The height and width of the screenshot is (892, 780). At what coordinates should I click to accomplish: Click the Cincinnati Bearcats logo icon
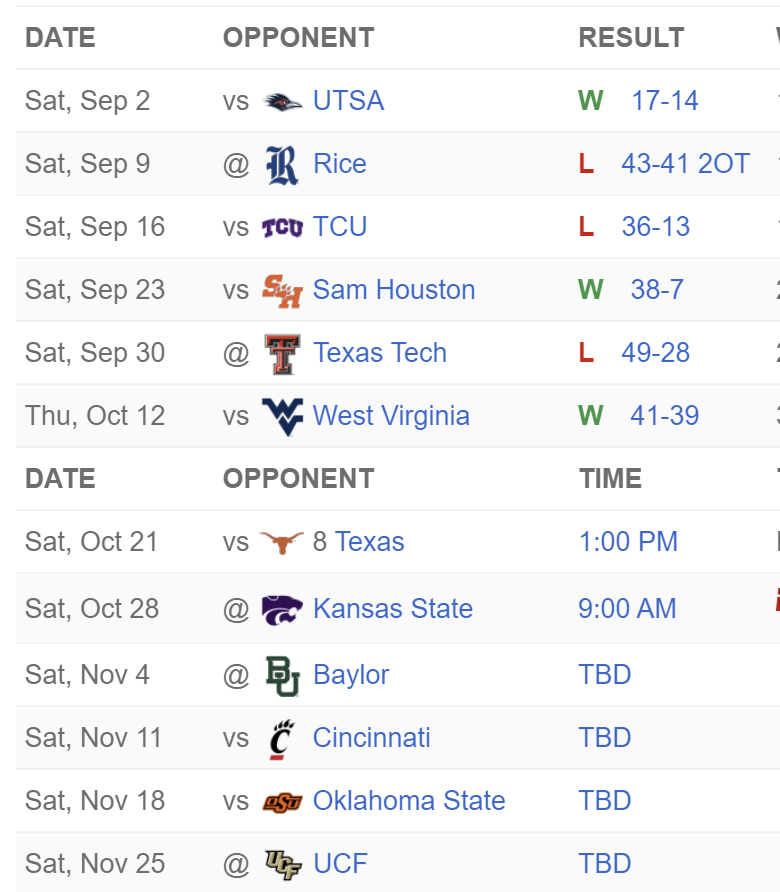[x=282, y=739]
